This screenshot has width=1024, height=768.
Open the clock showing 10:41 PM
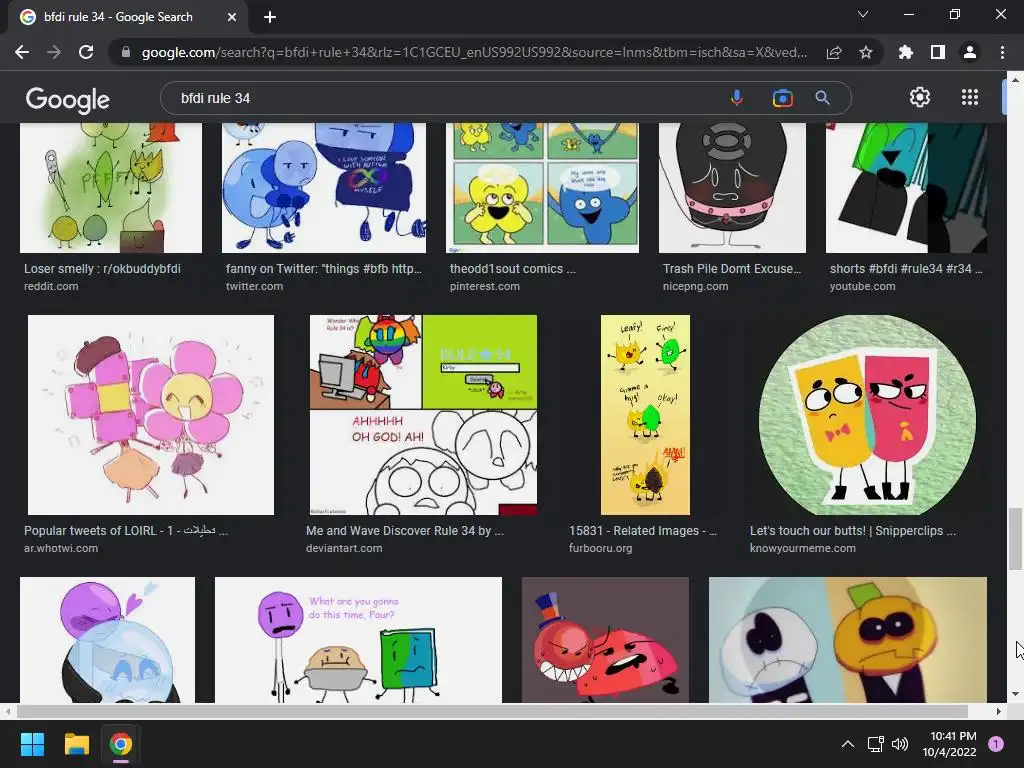950,744
